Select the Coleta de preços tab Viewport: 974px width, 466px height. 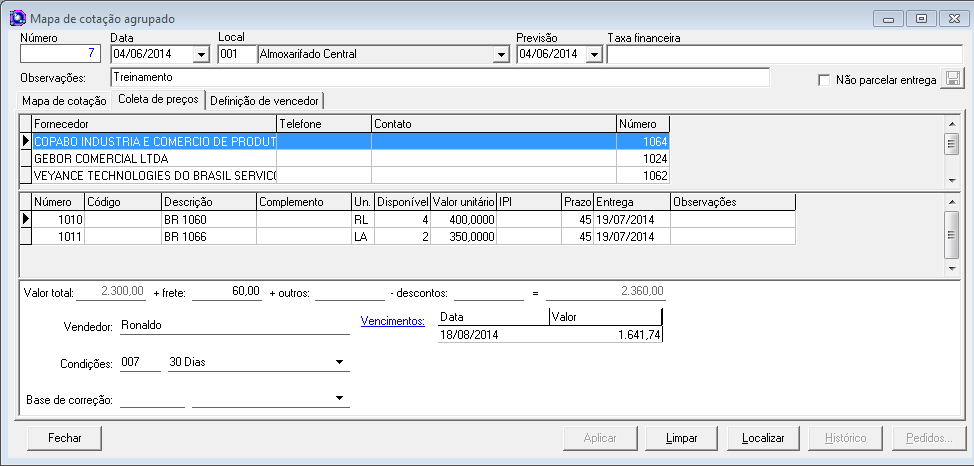[157, 99]
